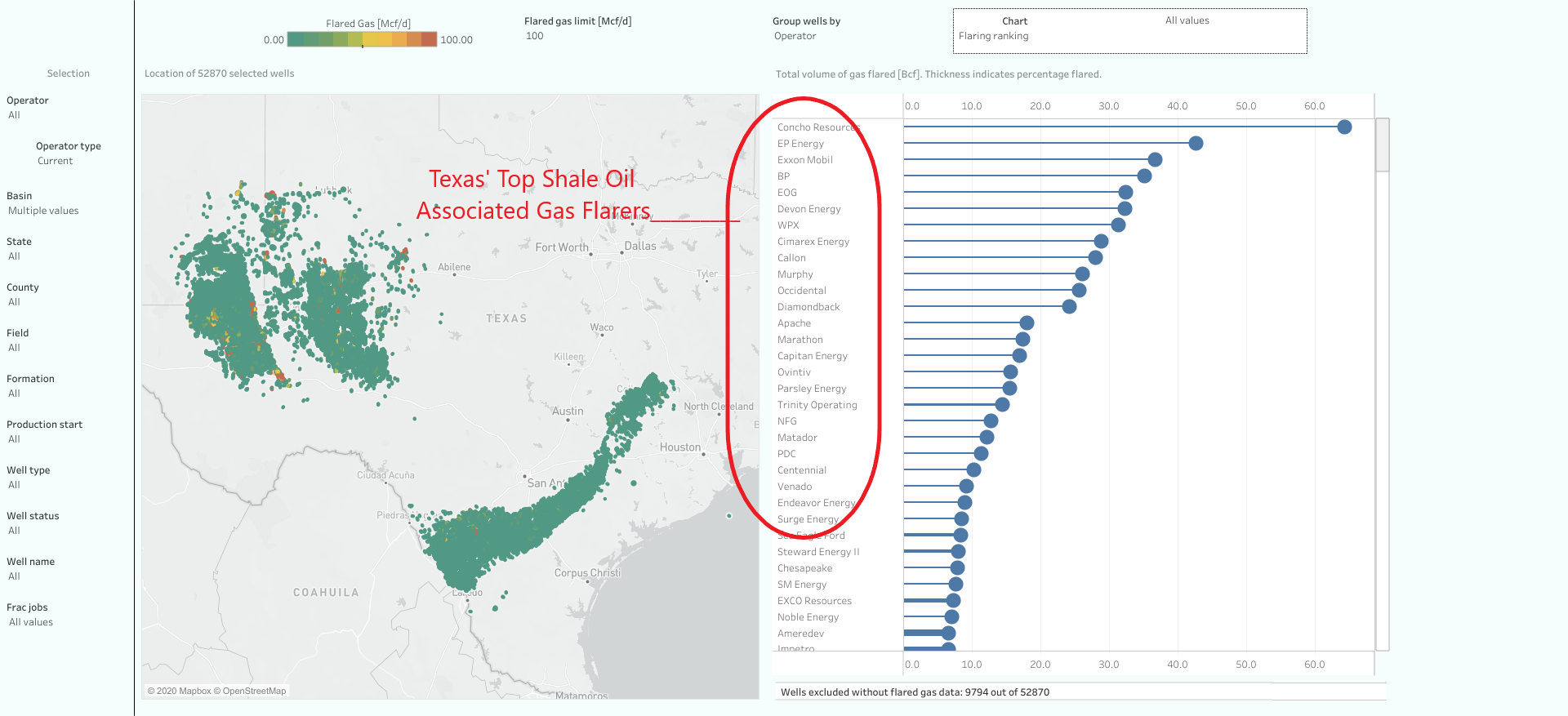The width and height of the screenshot is (1568, 716).
Task: Select the Murphy data point
Action: click(x=1082, y=274)
